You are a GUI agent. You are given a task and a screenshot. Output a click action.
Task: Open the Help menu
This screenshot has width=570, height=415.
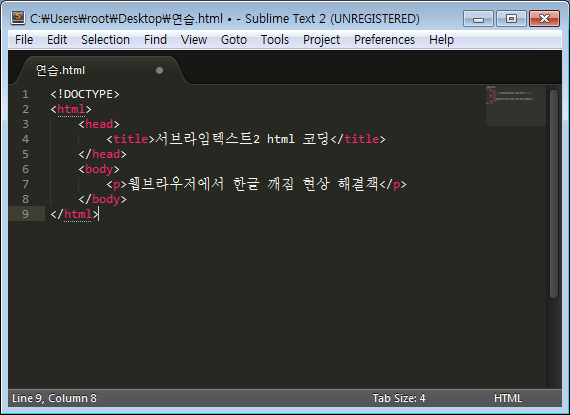click(x=441, y=40)
